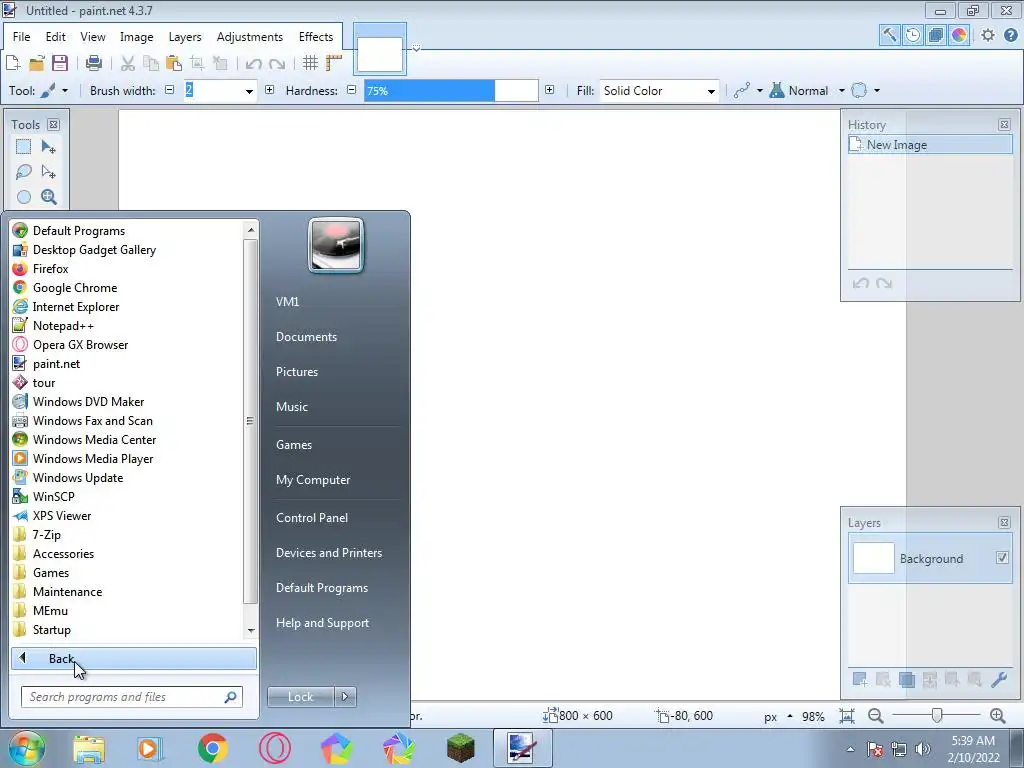Open the Edit menu
Image resolution: width=1024 pixels, height=768 pixels.
pos(56,37)
